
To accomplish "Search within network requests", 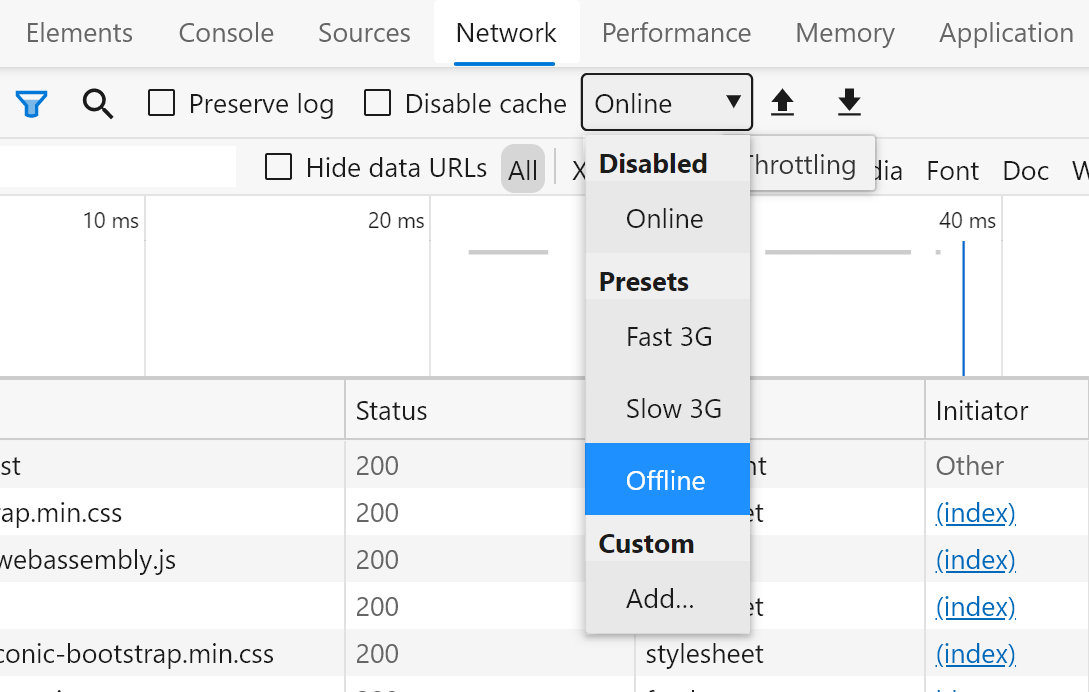I will click(x=98, y=103).
